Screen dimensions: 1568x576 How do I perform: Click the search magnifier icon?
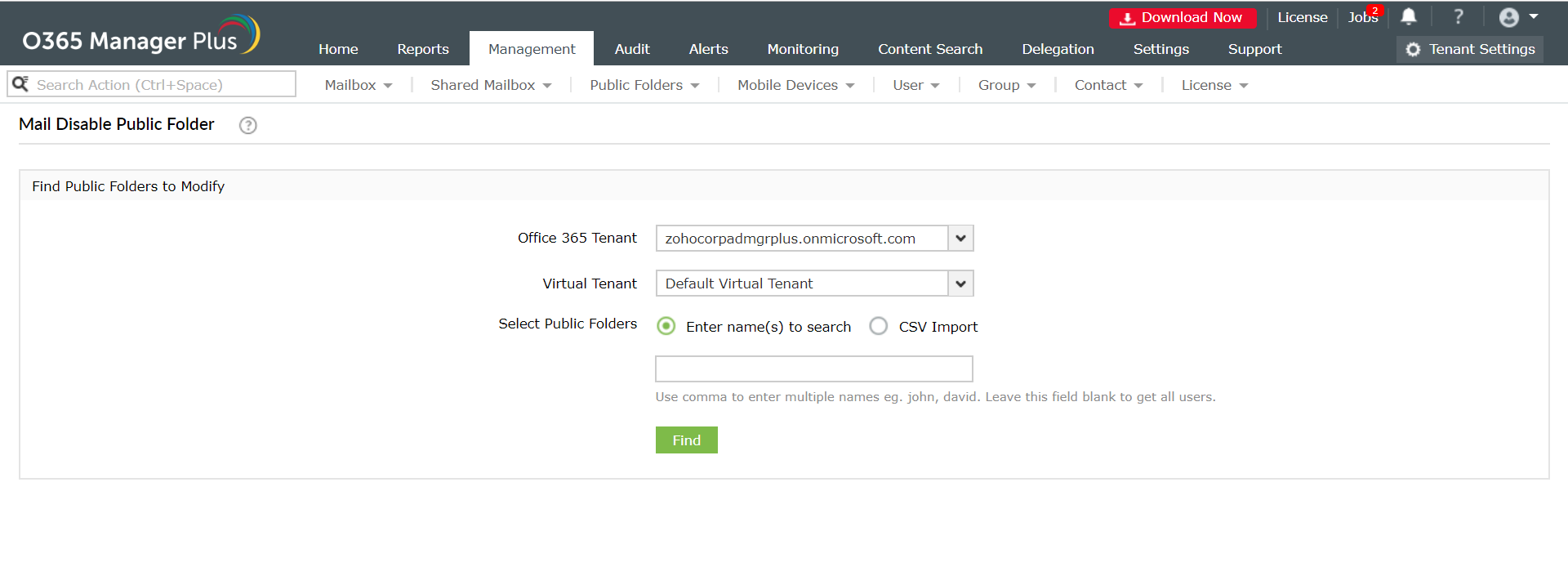pos(20,84)
